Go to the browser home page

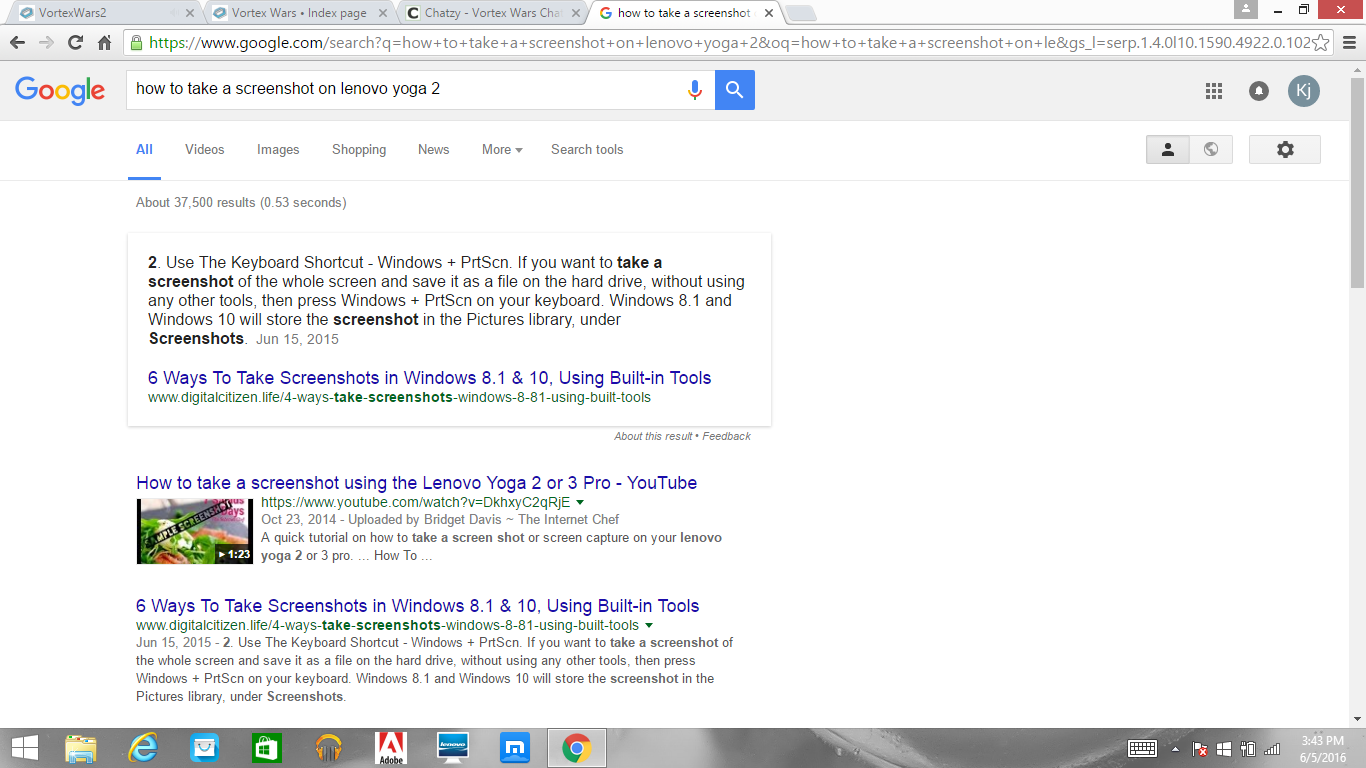104,43
